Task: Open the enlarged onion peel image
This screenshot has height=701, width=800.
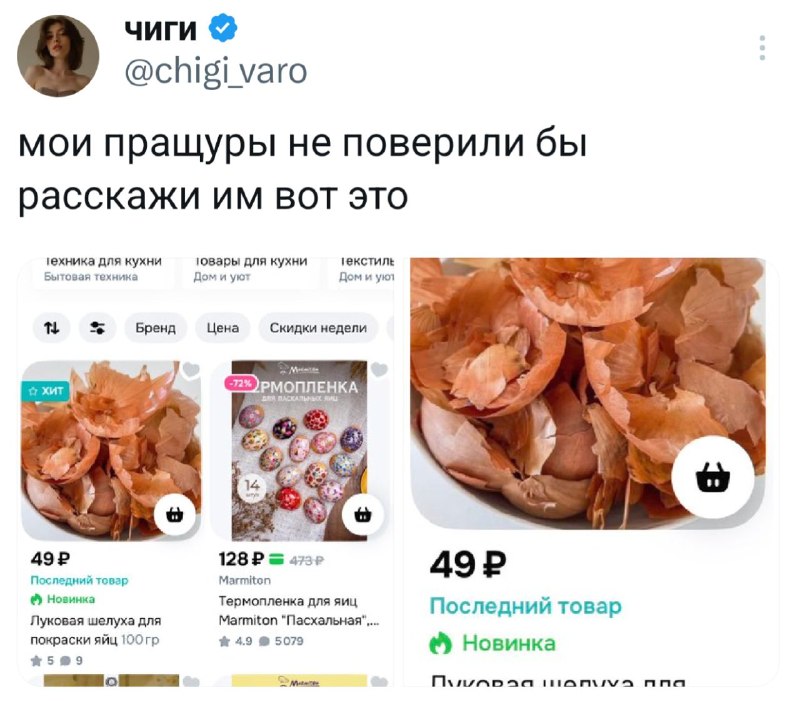Action: click(588, 393)
